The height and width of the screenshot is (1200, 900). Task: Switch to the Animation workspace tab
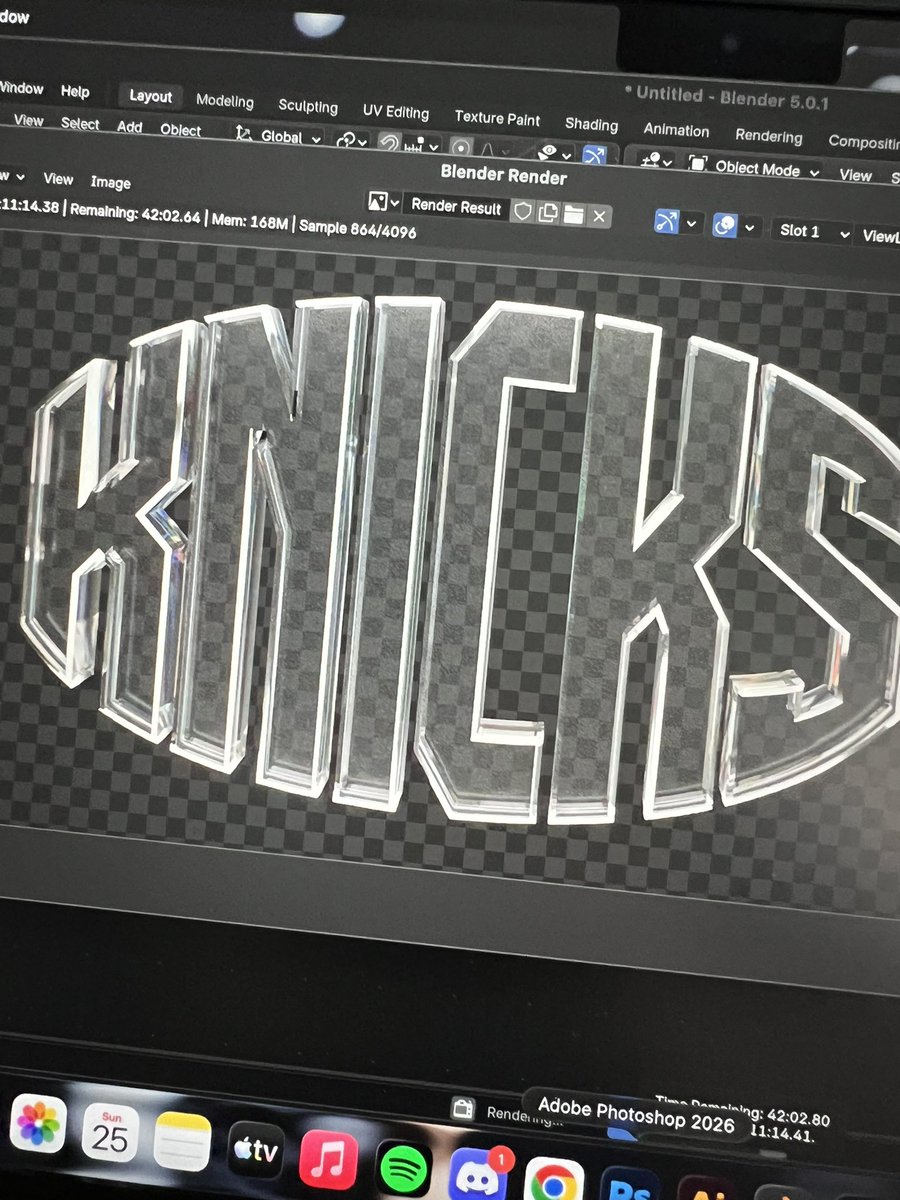point(676,130)
